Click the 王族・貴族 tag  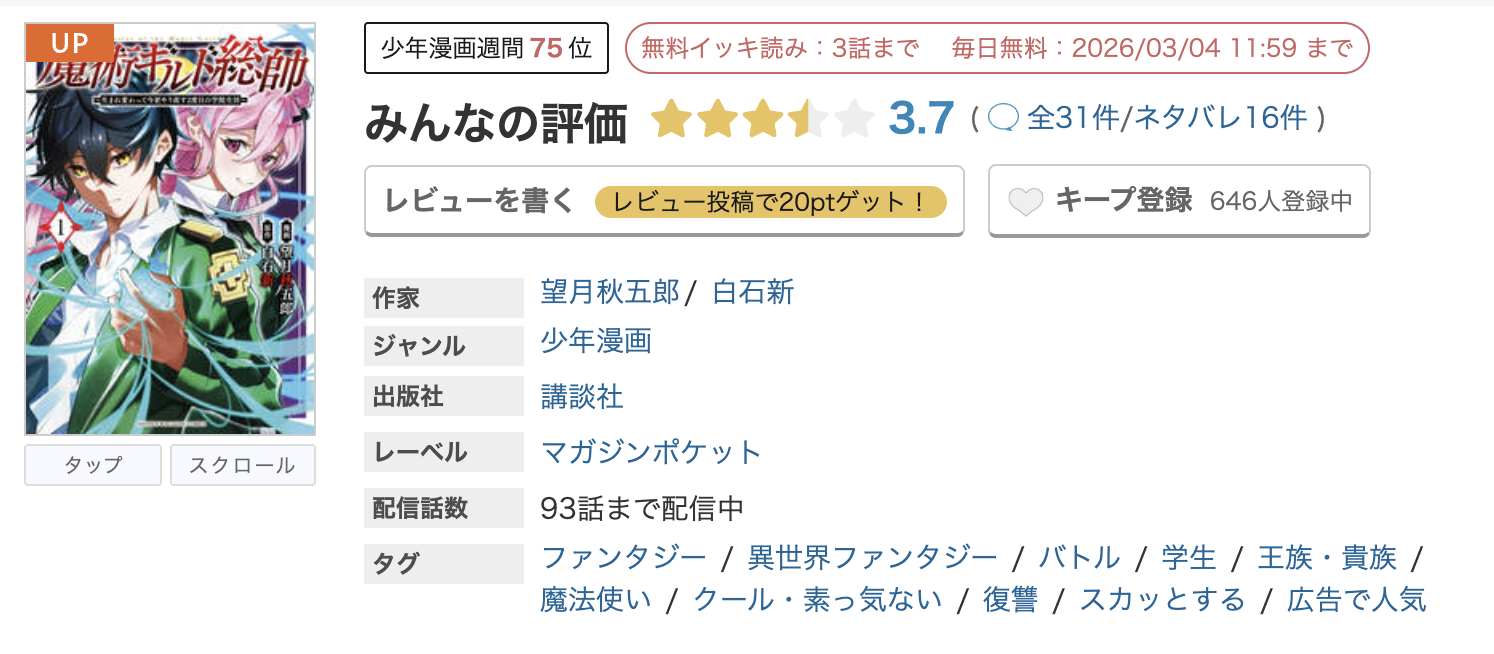point(1326,557)
